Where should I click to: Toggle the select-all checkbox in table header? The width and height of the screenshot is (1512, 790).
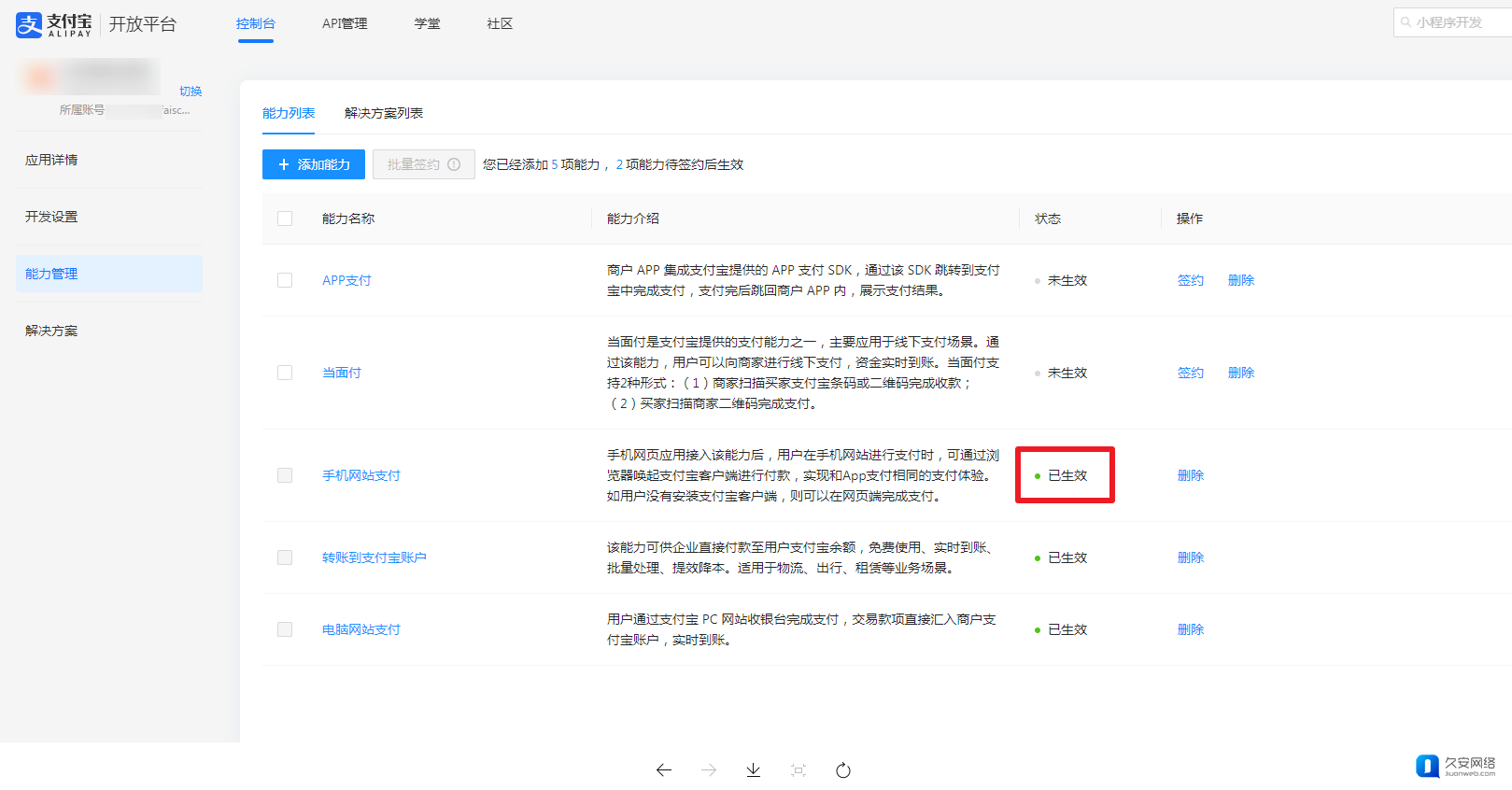tap(285, 219)
